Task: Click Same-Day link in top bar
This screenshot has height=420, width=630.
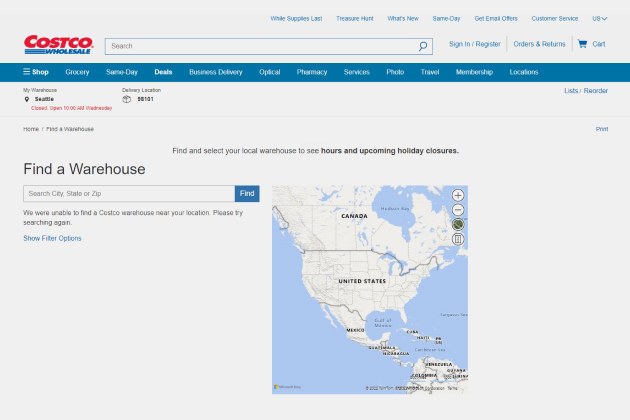Action: point(446,18)
